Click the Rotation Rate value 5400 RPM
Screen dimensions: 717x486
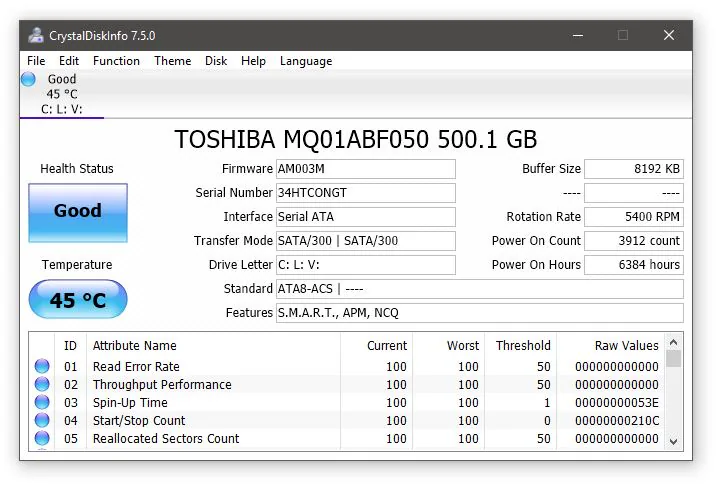(x=634, y=217)
